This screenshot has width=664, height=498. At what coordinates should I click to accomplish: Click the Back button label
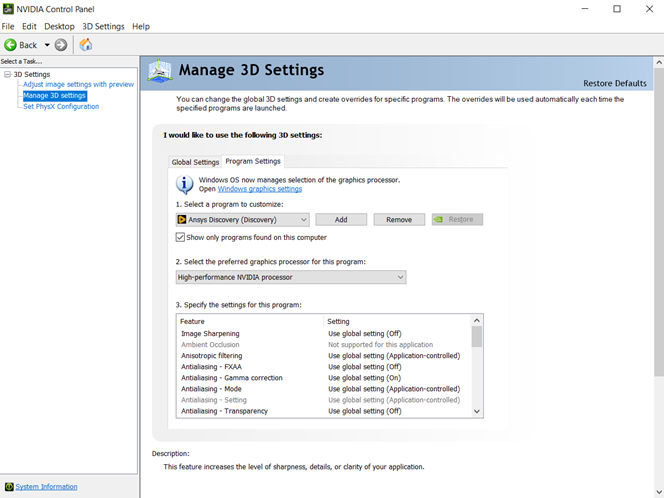(28, 45)
